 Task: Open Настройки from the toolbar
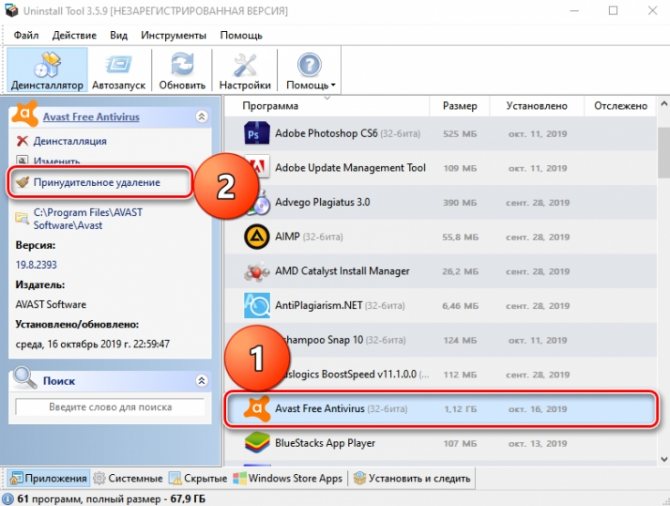[x=245, y=70]
